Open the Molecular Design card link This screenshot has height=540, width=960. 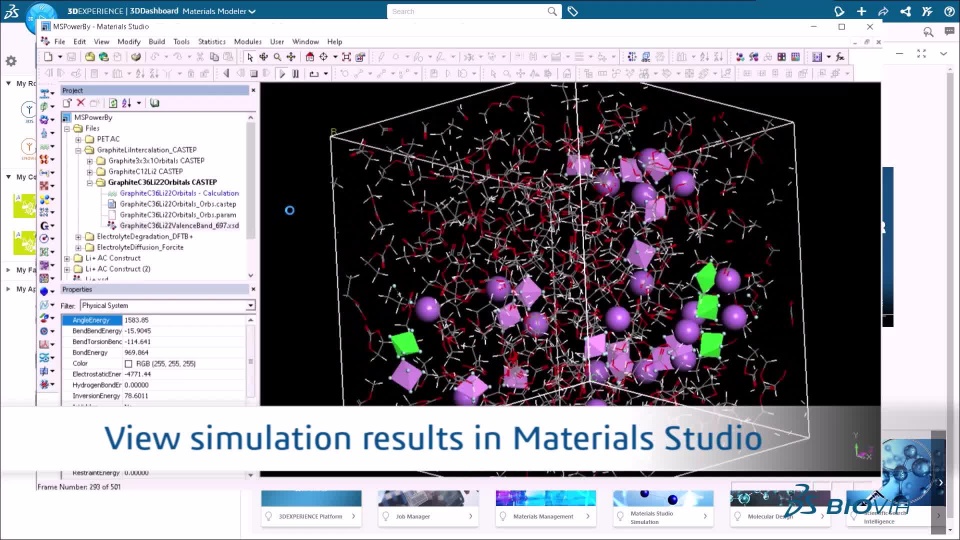pos(779,516)
